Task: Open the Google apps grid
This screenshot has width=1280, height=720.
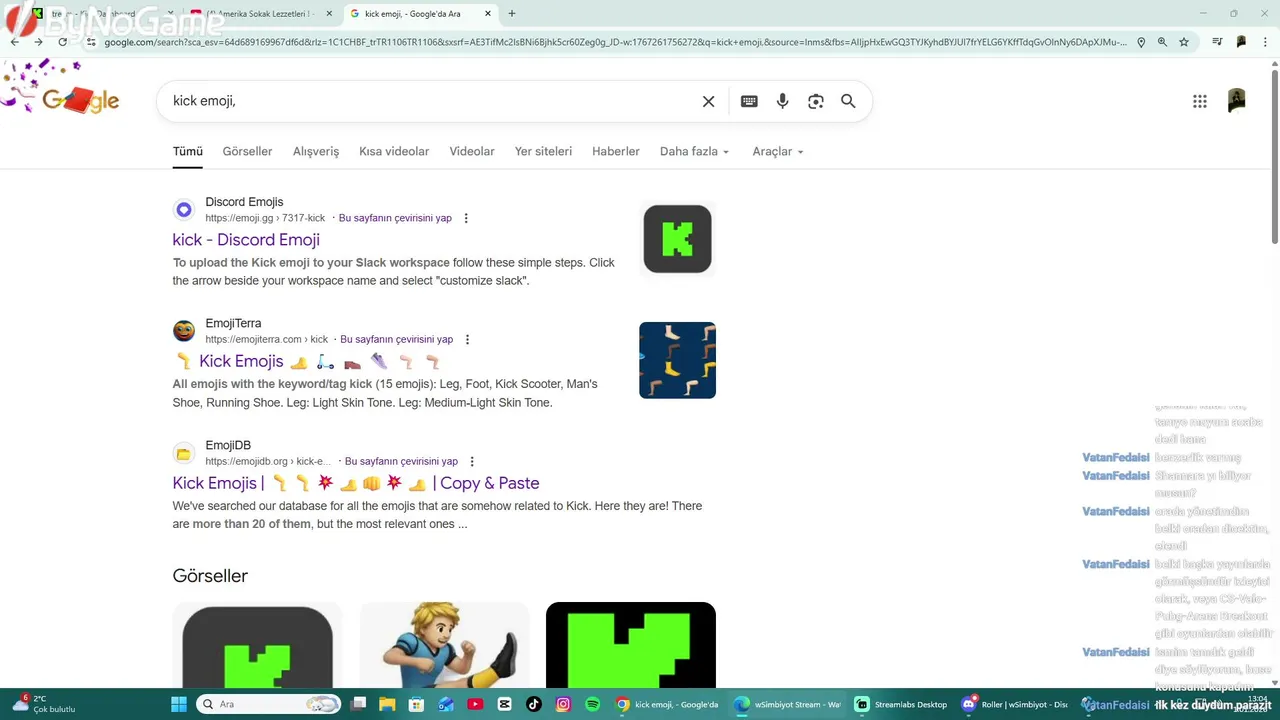Action: click(1200, 101)
